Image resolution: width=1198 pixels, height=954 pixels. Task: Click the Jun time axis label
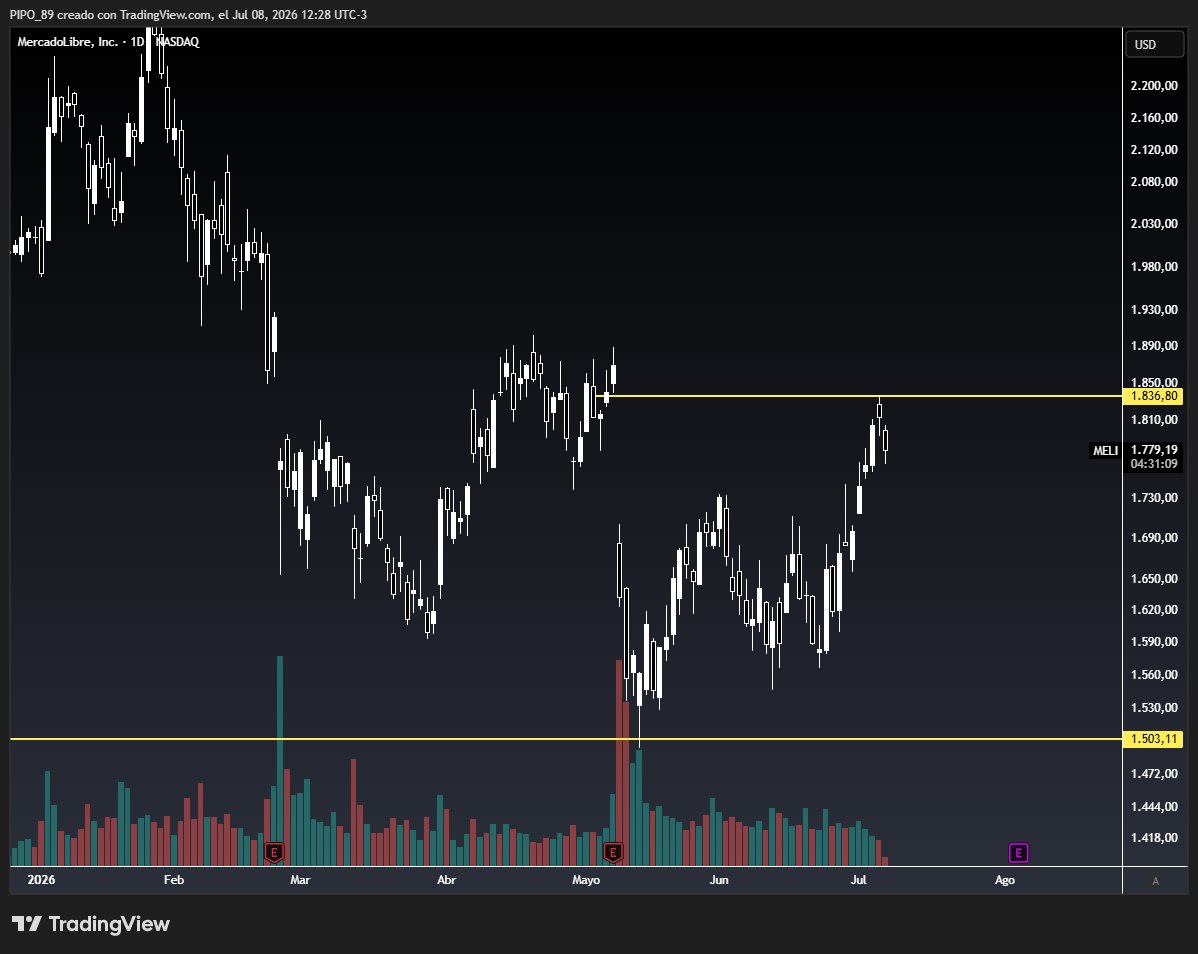point(718,880)
